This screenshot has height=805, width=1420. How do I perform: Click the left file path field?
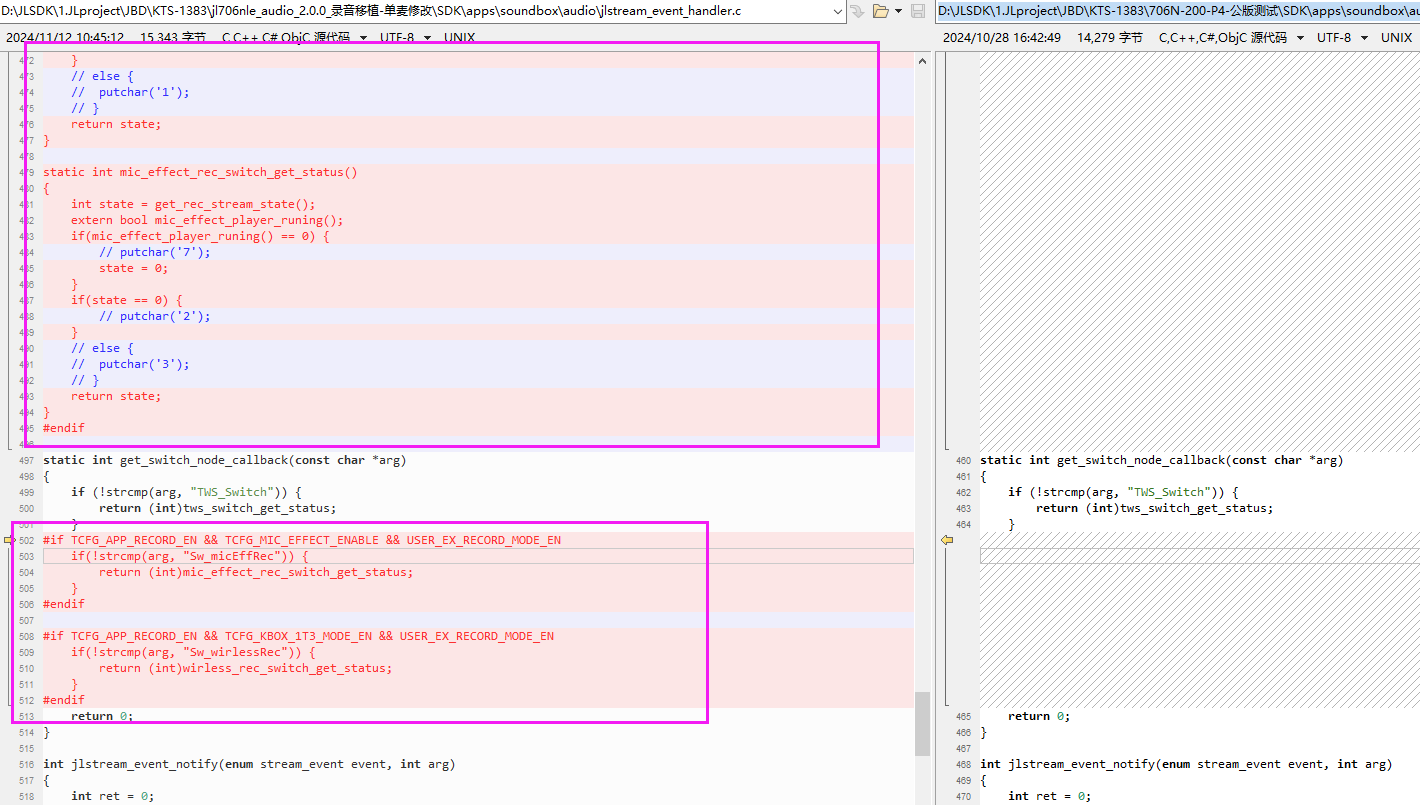pos(423,11)
